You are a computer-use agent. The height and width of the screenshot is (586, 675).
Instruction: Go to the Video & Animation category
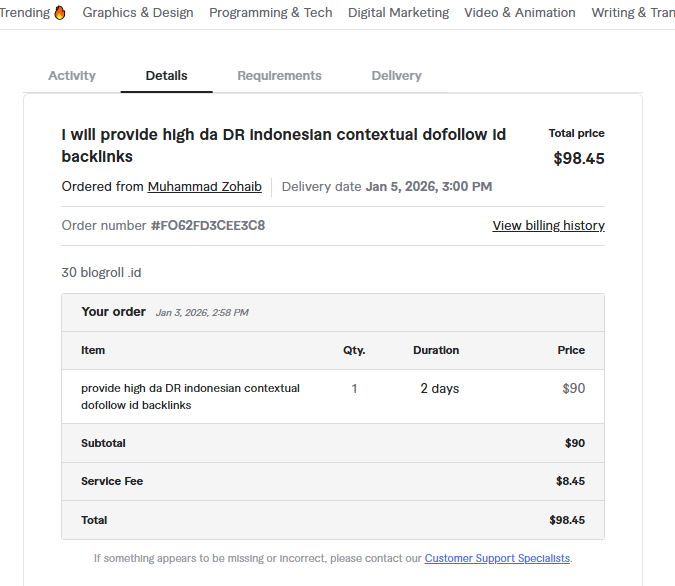tap(519, 13)
